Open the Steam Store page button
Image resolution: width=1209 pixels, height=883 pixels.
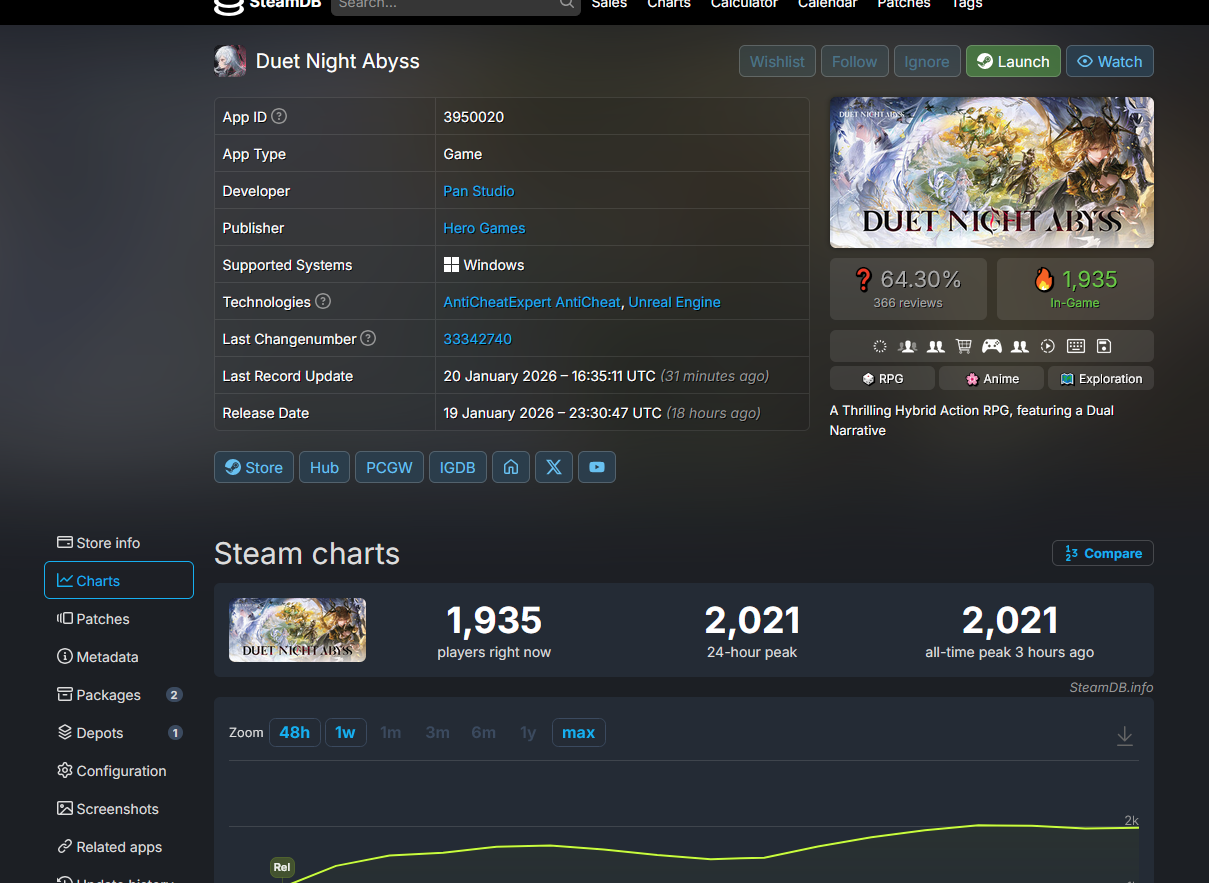click(254, 467)
